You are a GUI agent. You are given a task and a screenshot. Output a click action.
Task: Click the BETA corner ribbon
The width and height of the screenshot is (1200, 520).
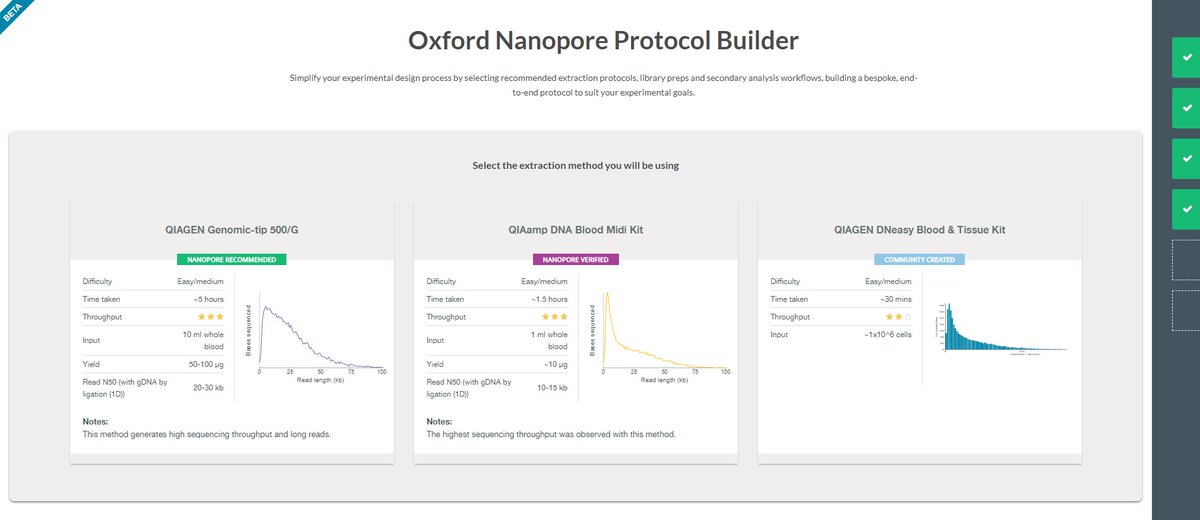14,14
